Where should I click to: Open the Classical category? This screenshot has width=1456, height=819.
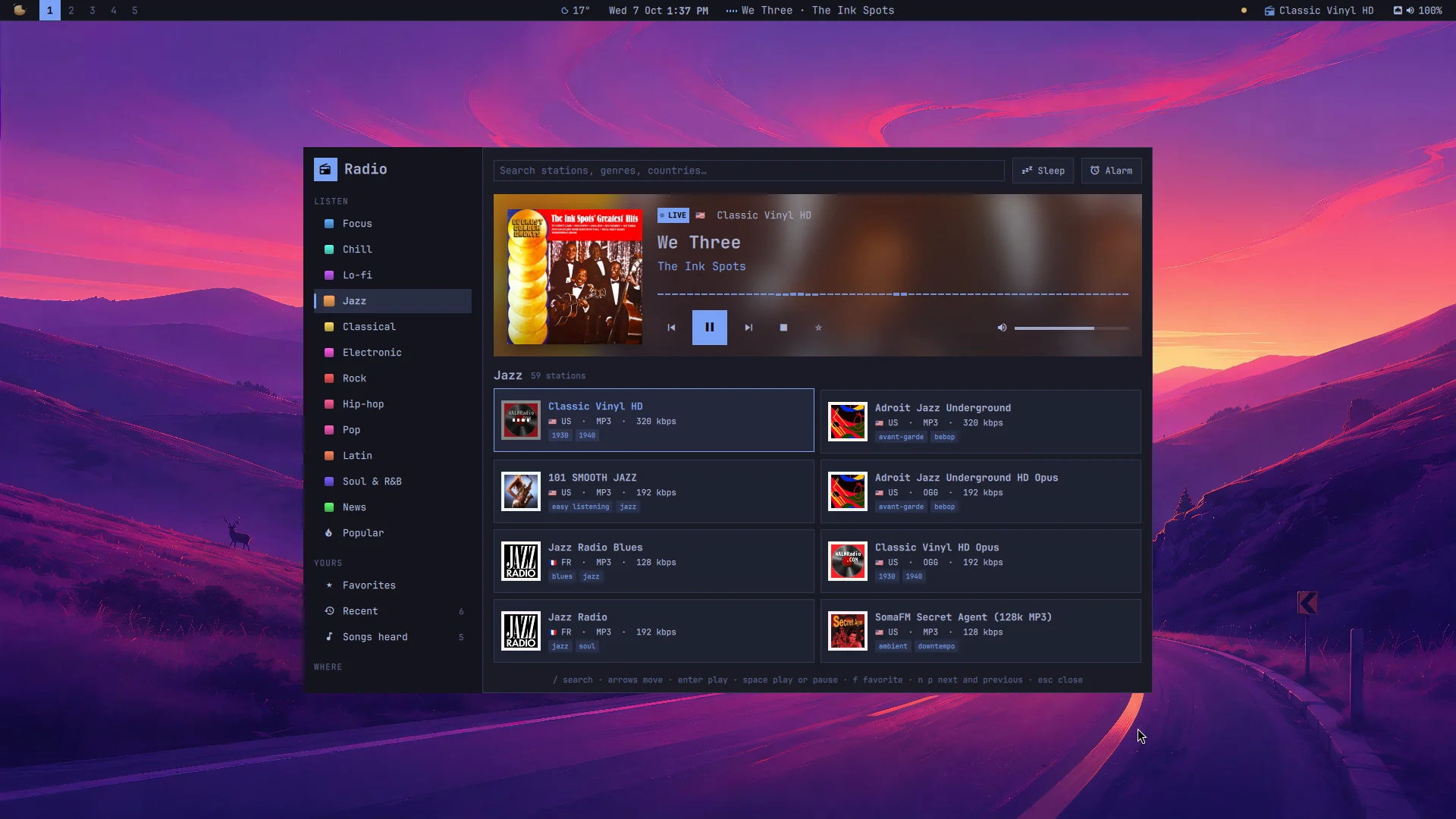(392, 327)
